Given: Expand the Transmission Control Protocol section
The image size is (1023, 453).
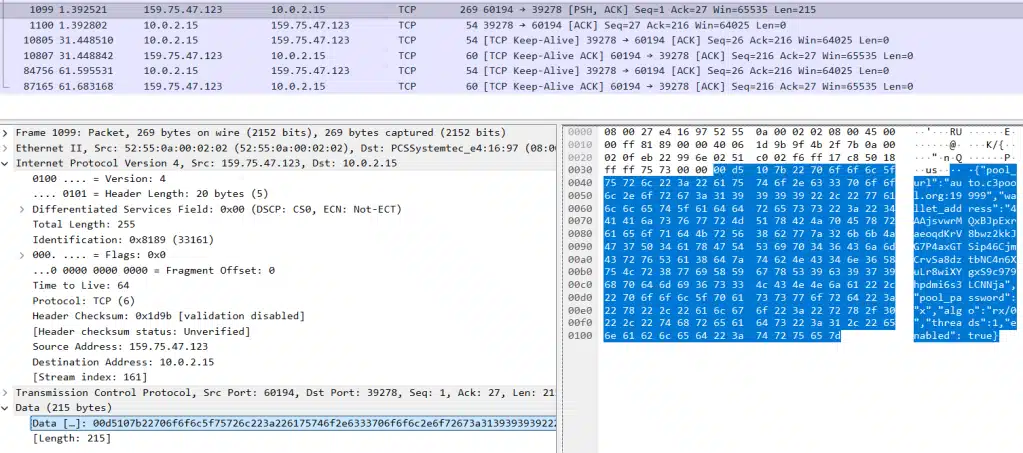Looking at the screenshot, I should click(7, 394).
